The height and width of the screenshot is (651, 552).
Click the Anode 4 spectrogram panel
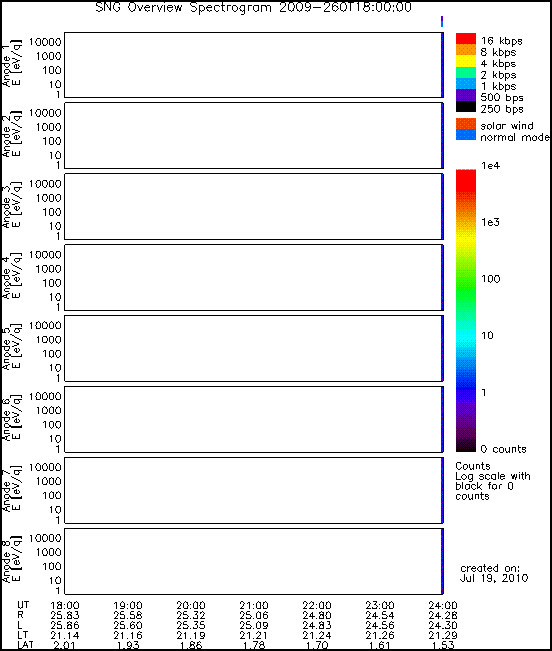tap(254, 278)
